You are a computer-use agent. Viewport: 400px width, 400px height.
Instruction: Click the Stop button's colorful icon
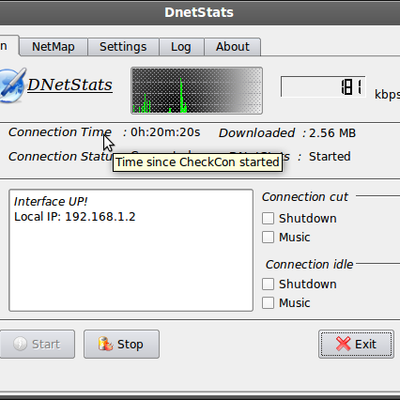pos(106,344)
